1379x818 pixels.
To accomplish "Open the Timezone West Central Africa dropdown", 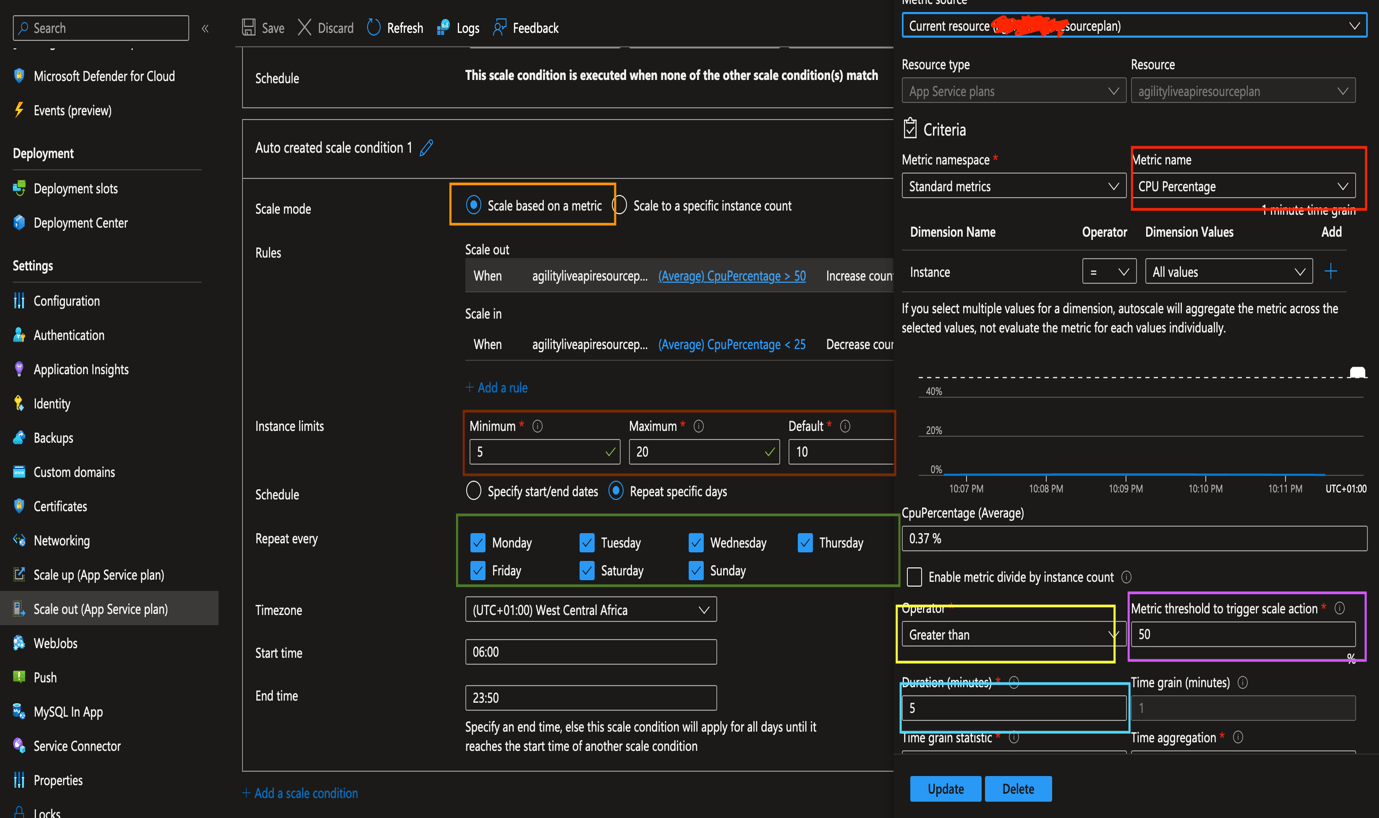I will click(x=591, y=610).
